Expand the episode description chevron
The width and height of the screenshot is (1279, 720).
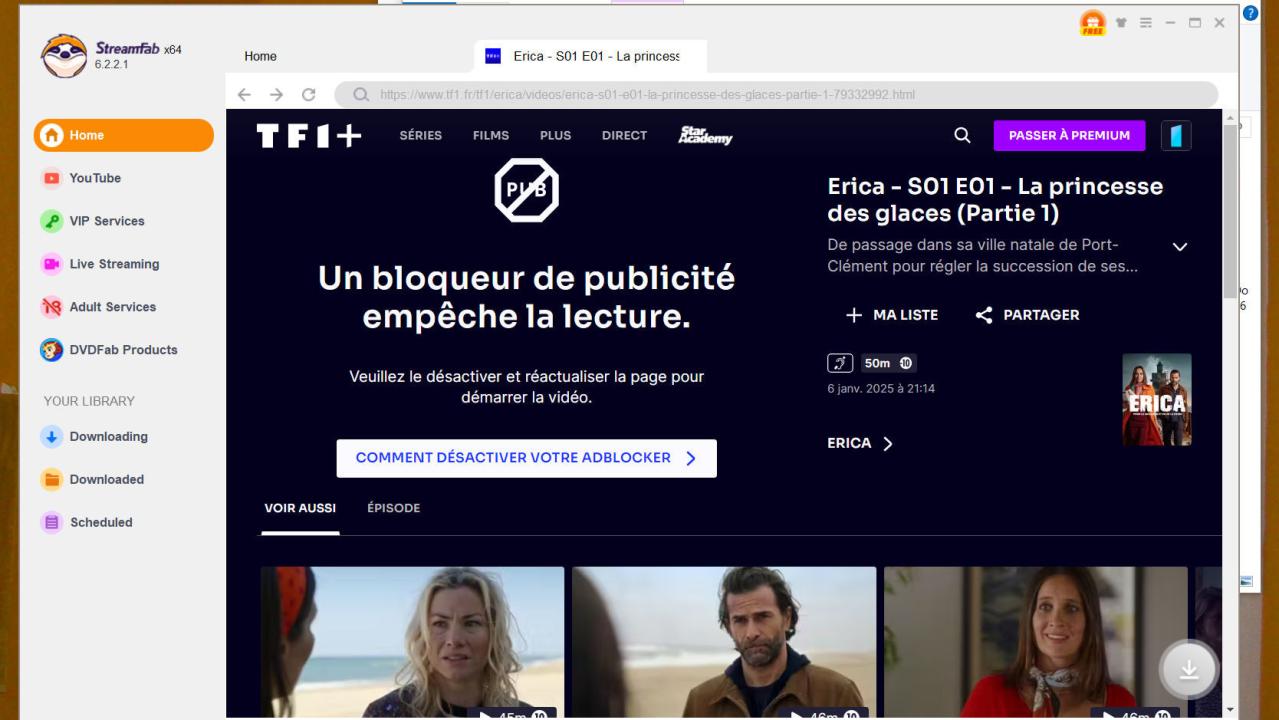coord(1180,246)
